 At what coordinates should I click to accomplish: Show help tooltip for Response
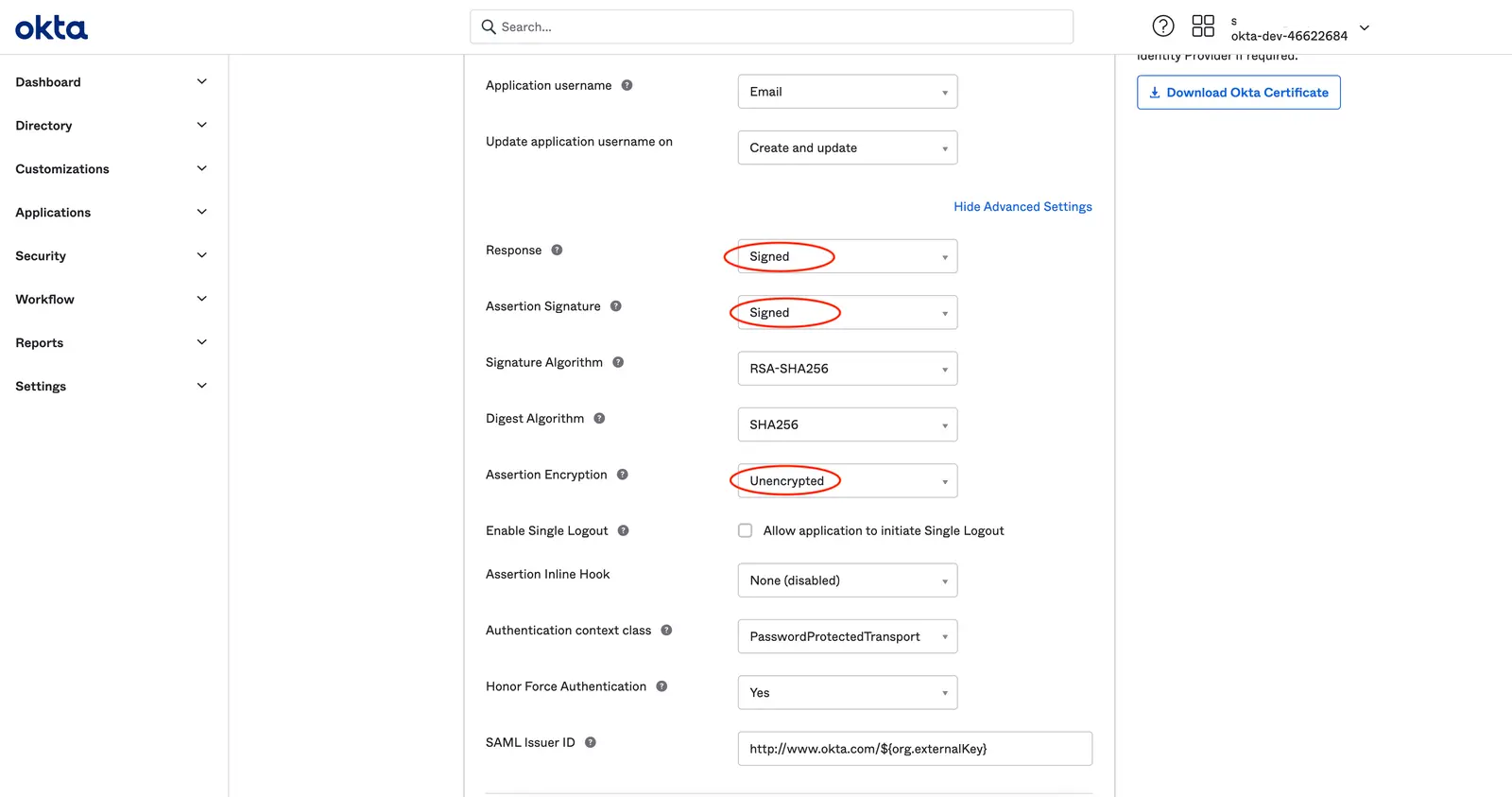pyautogui.click(x=557, y=250)
